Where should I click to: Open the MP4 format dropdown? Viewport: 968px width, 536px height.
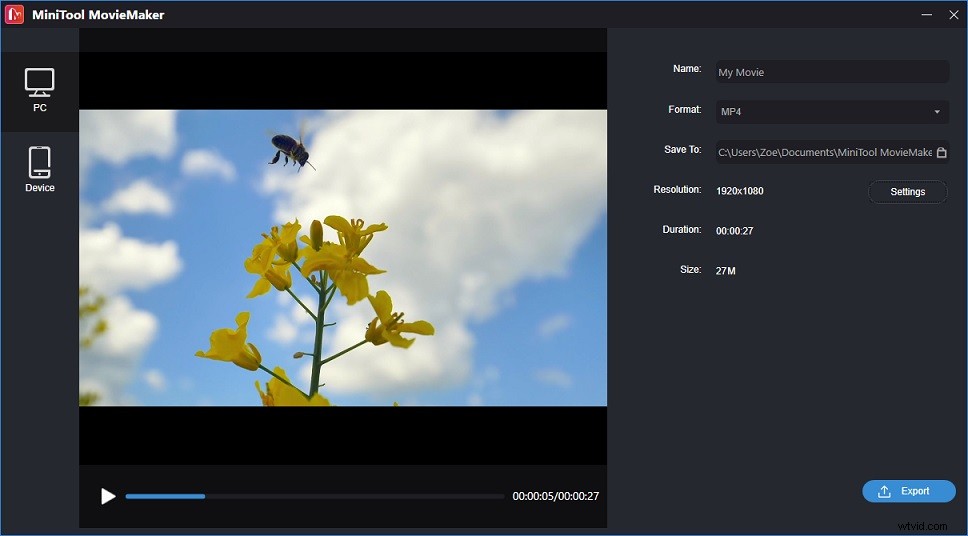click(832, 112)
